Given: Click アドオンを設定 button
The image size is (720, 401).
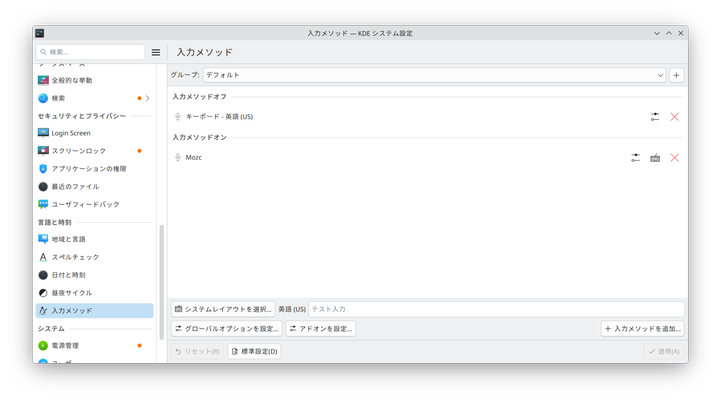Looking at the screenshot, I should (x=320, y=328).
